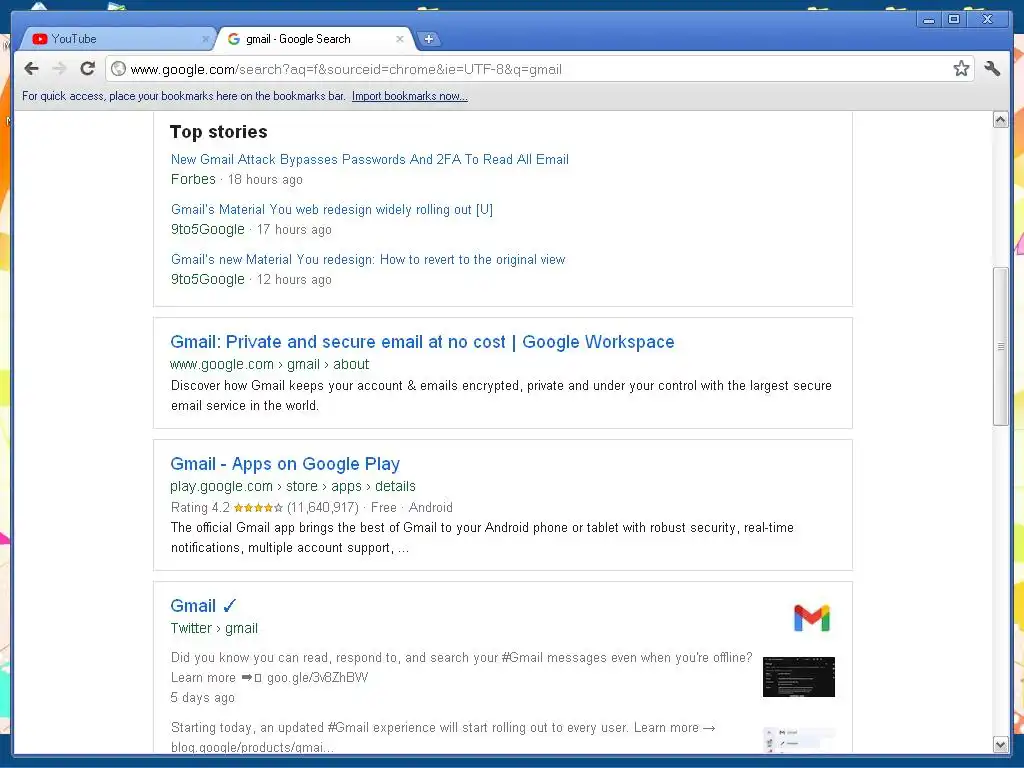Click the '5 days ago' timestamp
The height and width of the screenshot is (768, 1024).
coord(202,697)
